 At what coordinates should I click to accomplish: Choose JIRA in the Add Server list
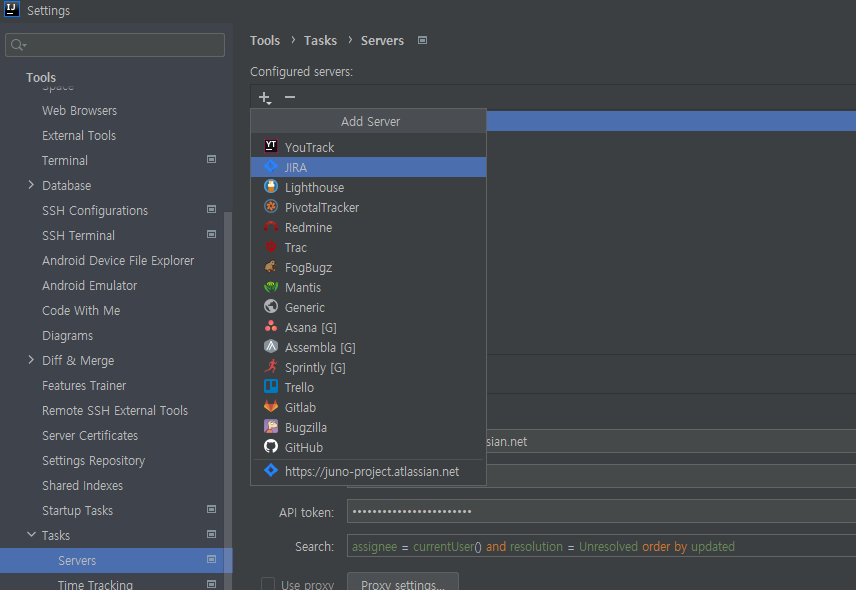click(368, 167)
